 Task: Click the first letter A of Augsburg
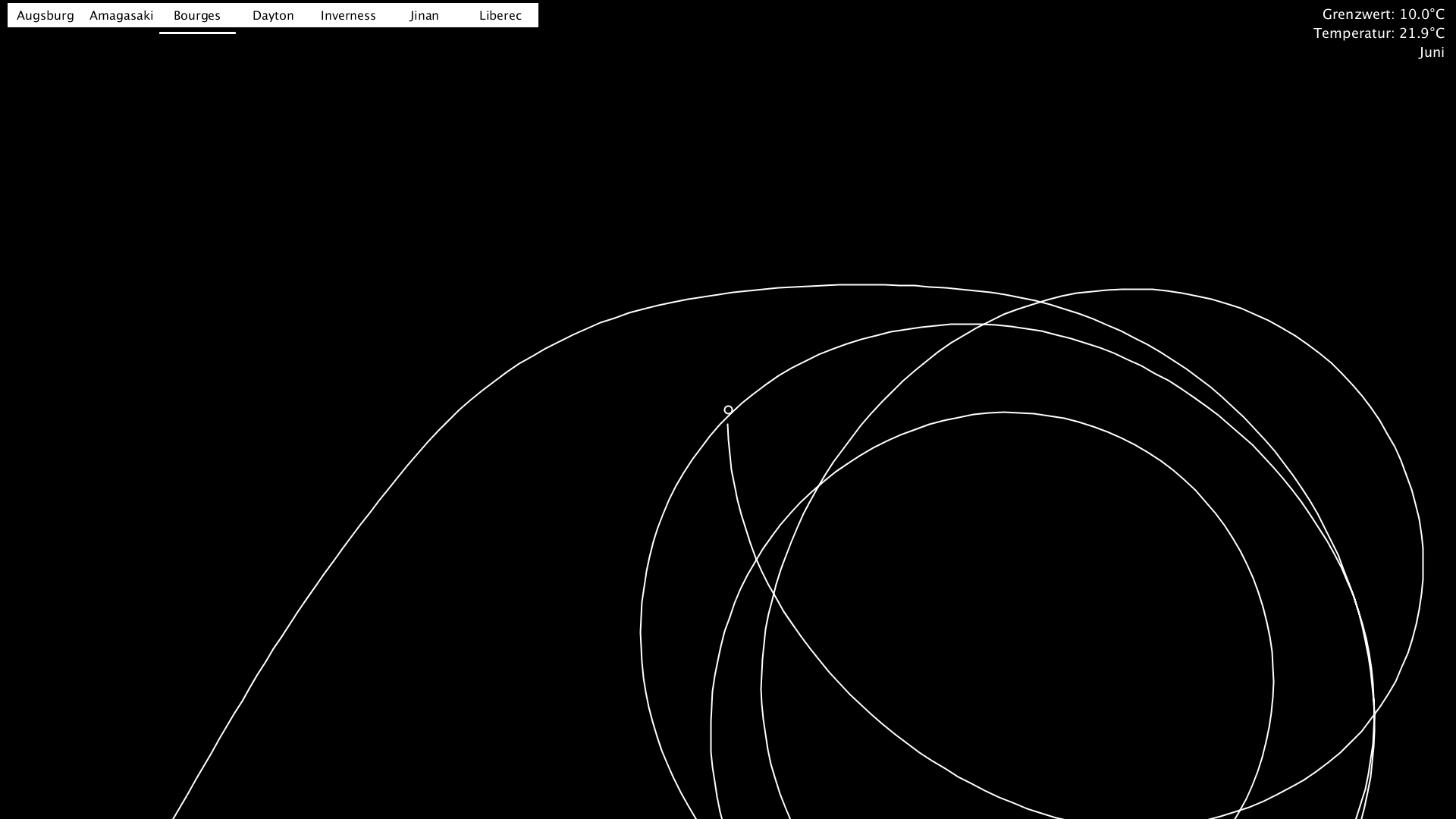click(x=21, y=15)
